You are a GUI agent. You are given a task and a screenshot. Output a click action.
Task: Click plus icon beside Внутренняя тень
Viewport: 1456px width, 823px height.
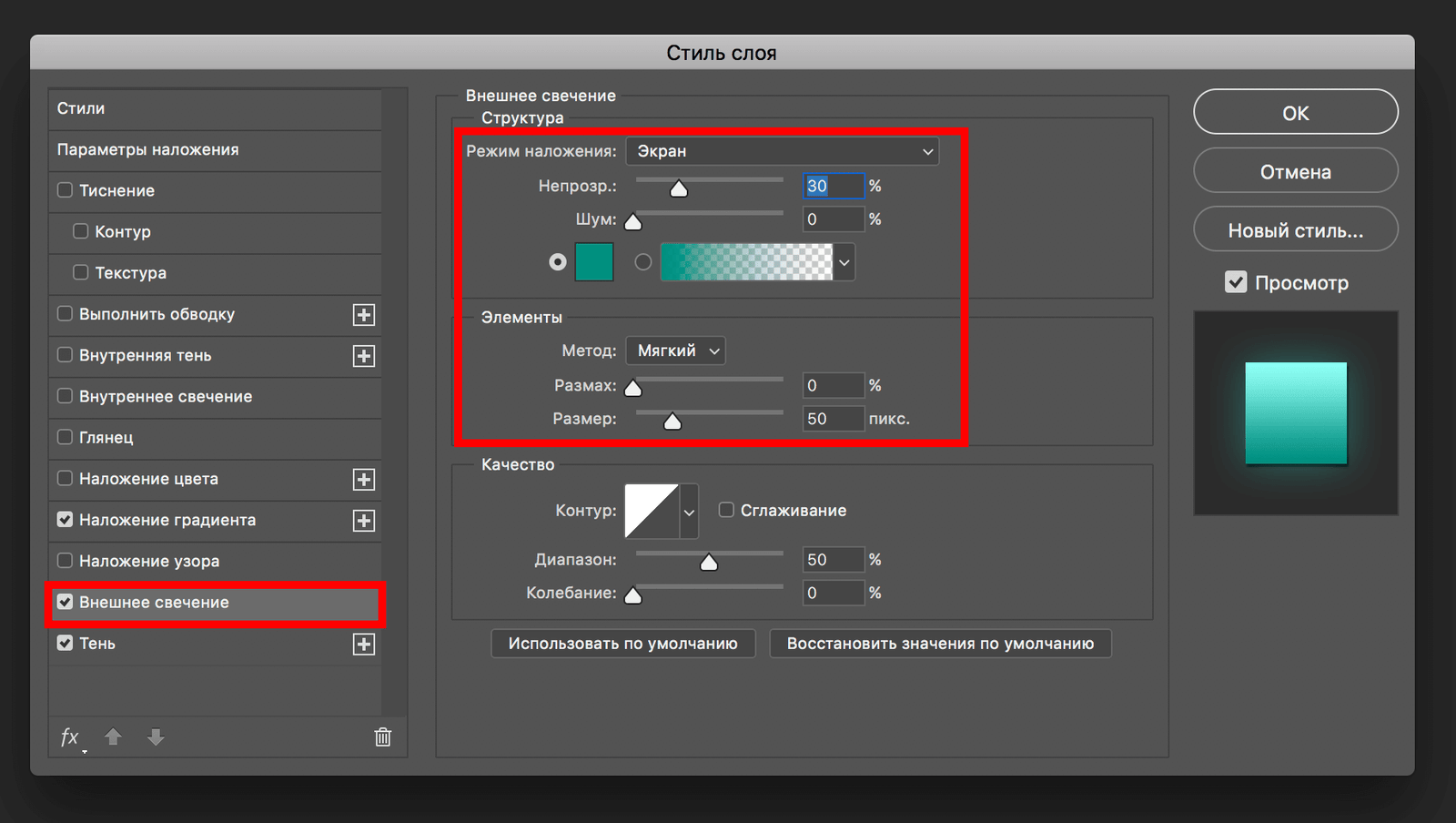(364, 356)
